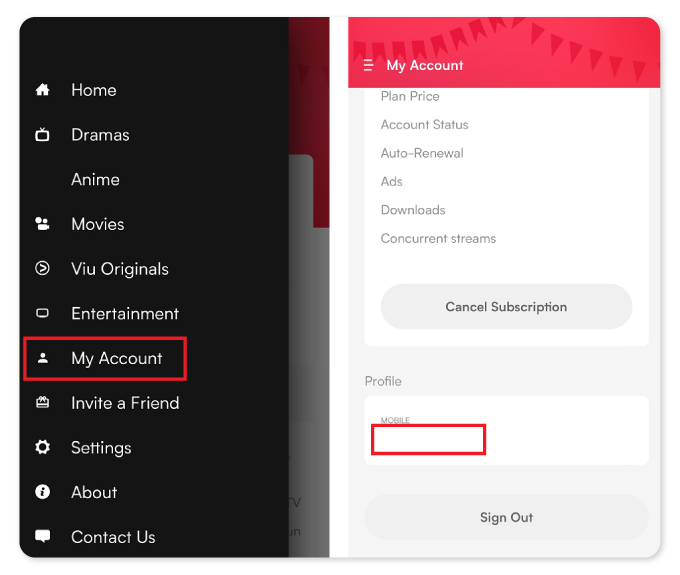Select Viu Originals menu entry
Image resolution: width=680 pixels, height=575 pixels.
point(120,268)
